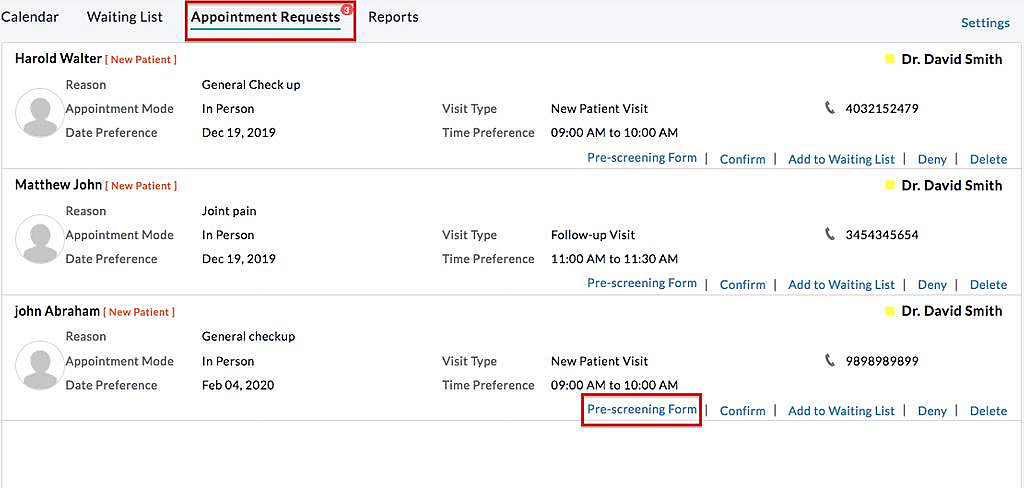Deny Matthew John's appointment request
The width and height of the screenshot is (1024, 488).
[932, 285]
